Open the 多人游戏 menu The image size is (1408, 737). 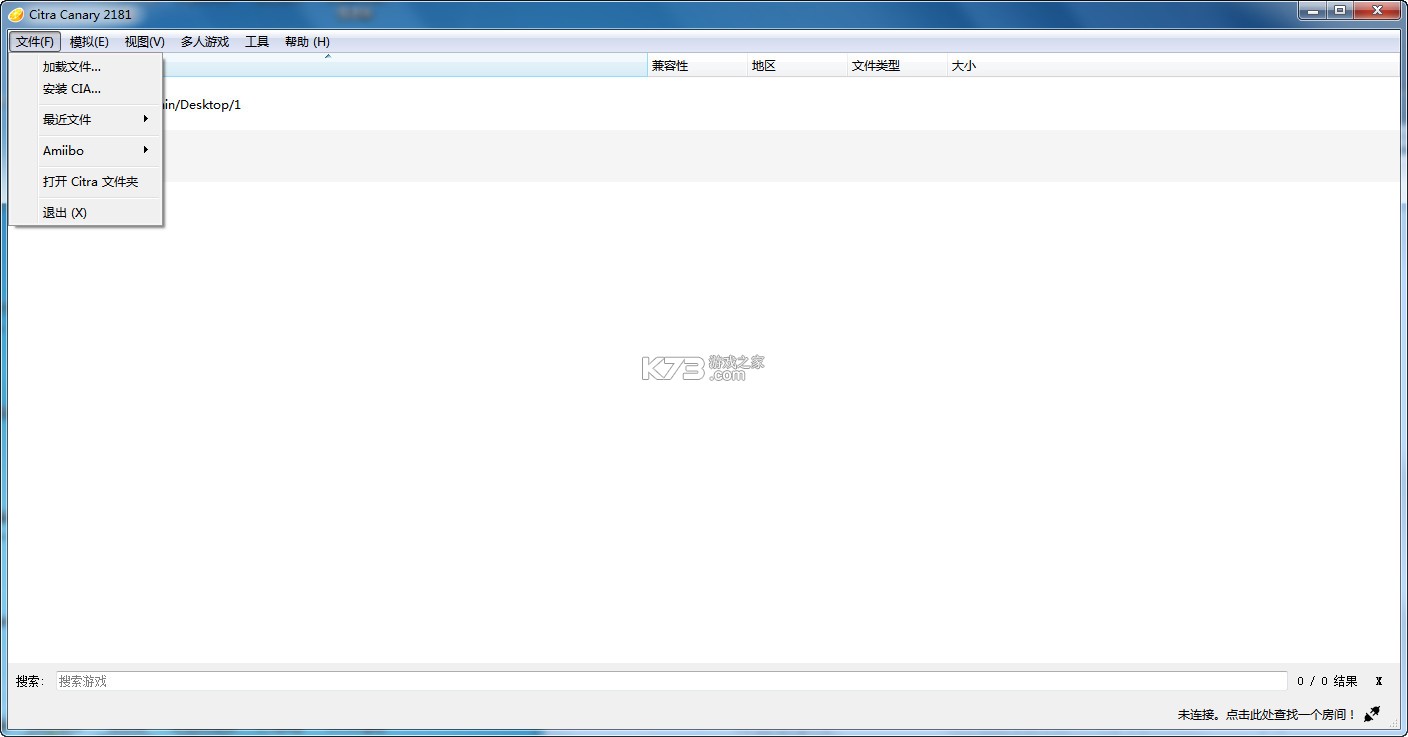(205, 42)
